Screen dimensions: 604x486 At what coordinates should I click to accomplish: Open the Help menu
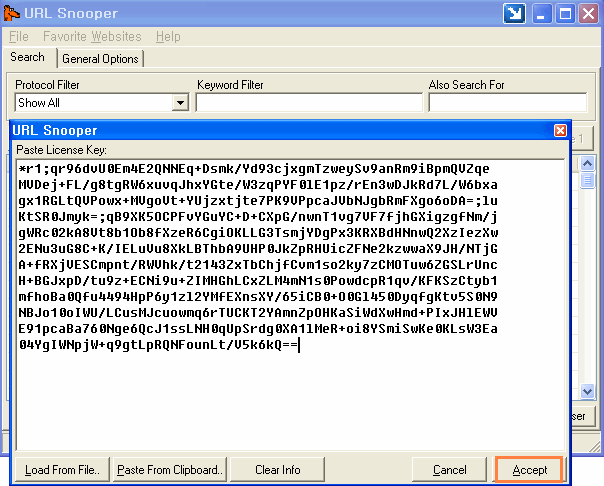tap(168, 37)
